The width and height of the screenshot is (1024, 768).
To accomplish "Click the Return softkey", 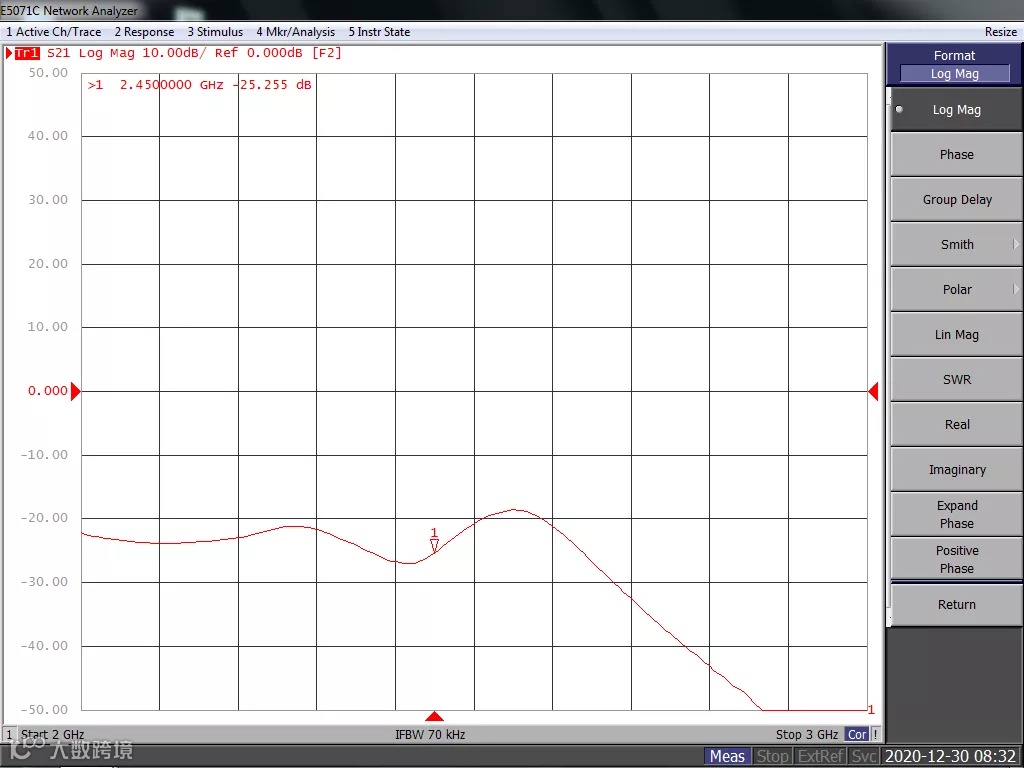I will click(956, 605).
